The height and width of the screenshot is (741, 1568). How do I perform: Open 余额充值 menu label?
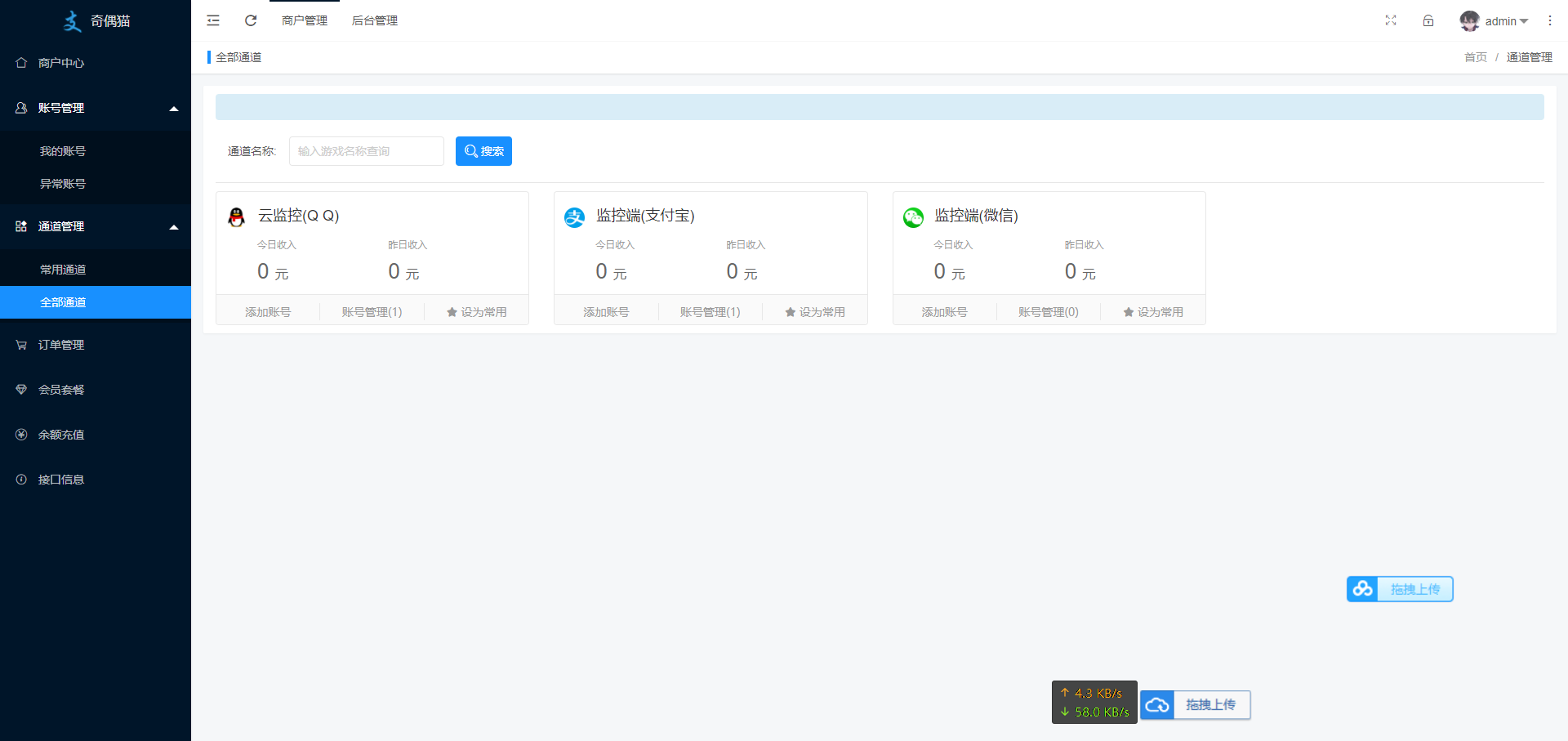click(x=61, y=435)
